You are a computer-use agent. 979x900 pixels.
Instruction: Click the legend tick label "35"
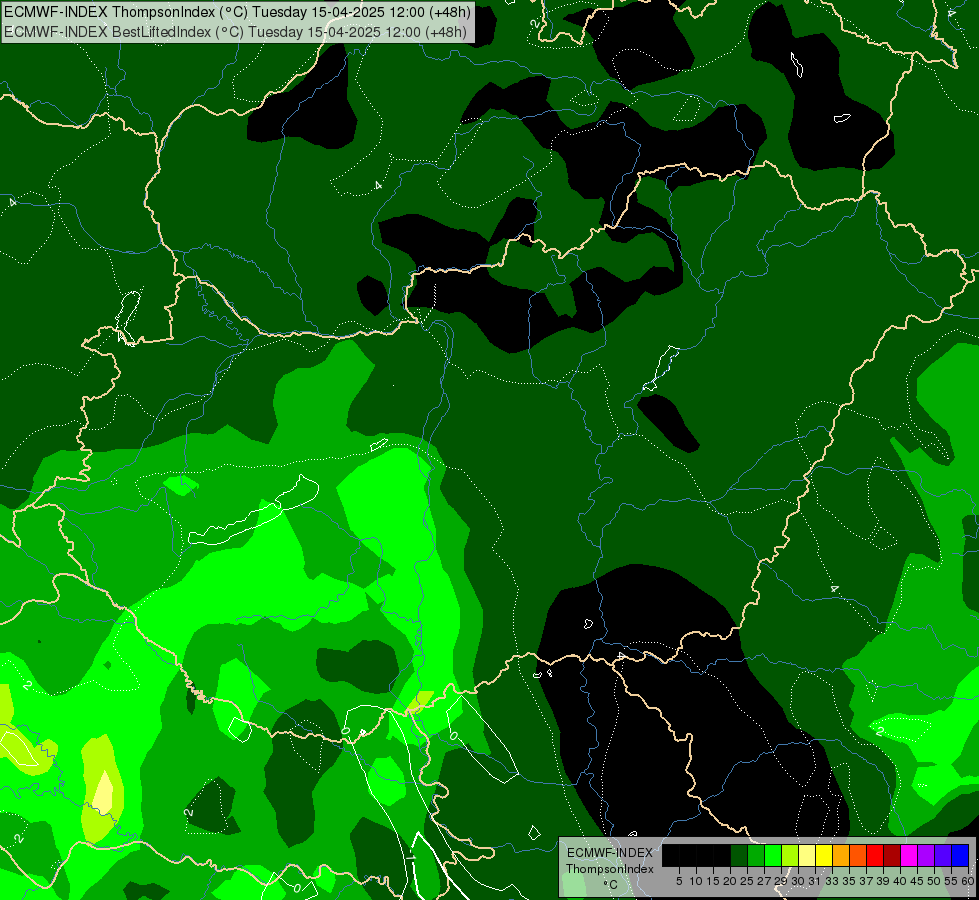849,881
